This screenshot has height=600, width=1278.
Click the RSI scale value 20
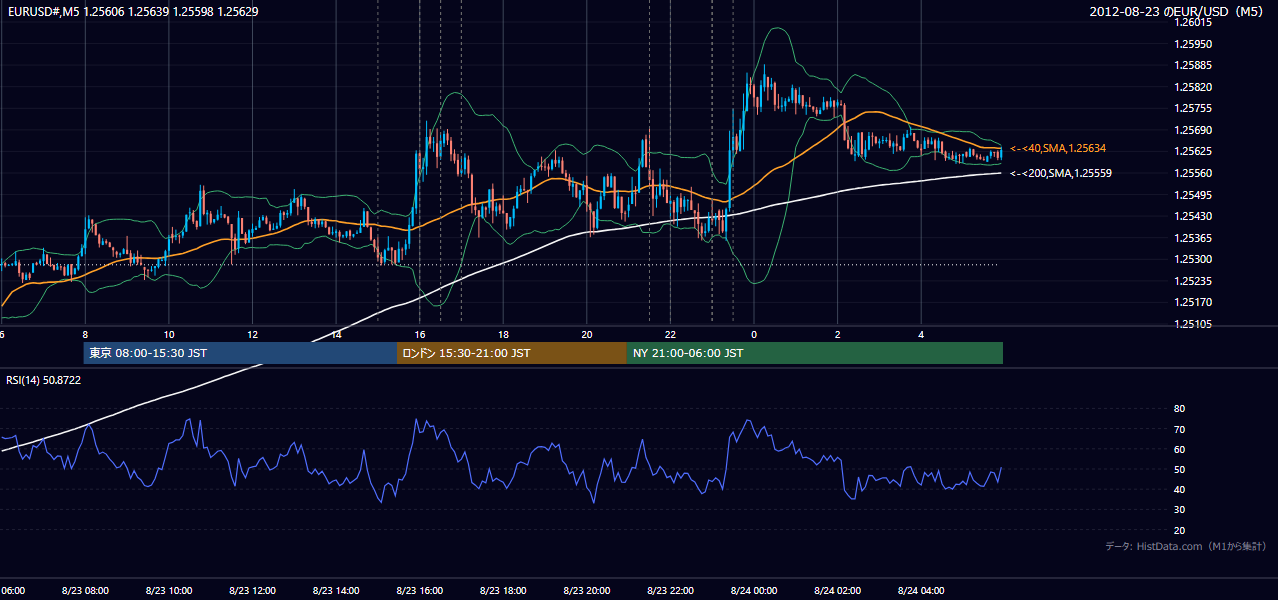pos(1179,530)
